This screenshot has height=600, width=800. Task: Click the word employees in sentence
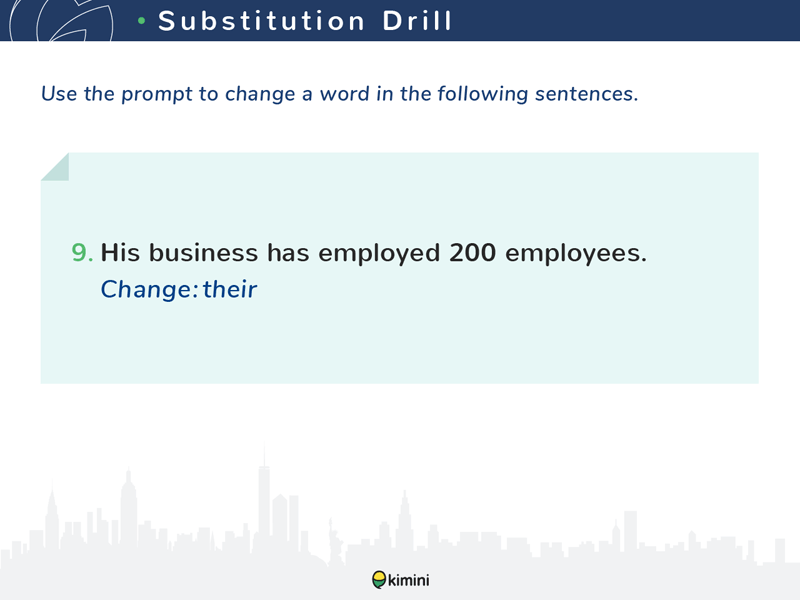pos(576,254)
